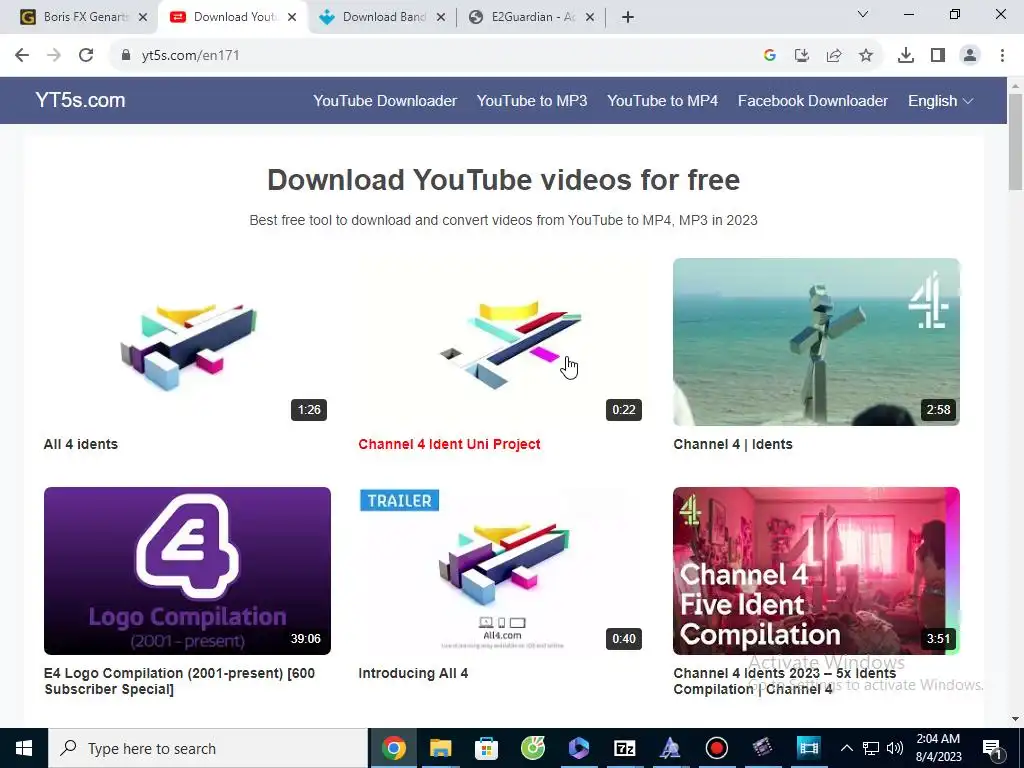Share this page via share icon

[834, 56]
